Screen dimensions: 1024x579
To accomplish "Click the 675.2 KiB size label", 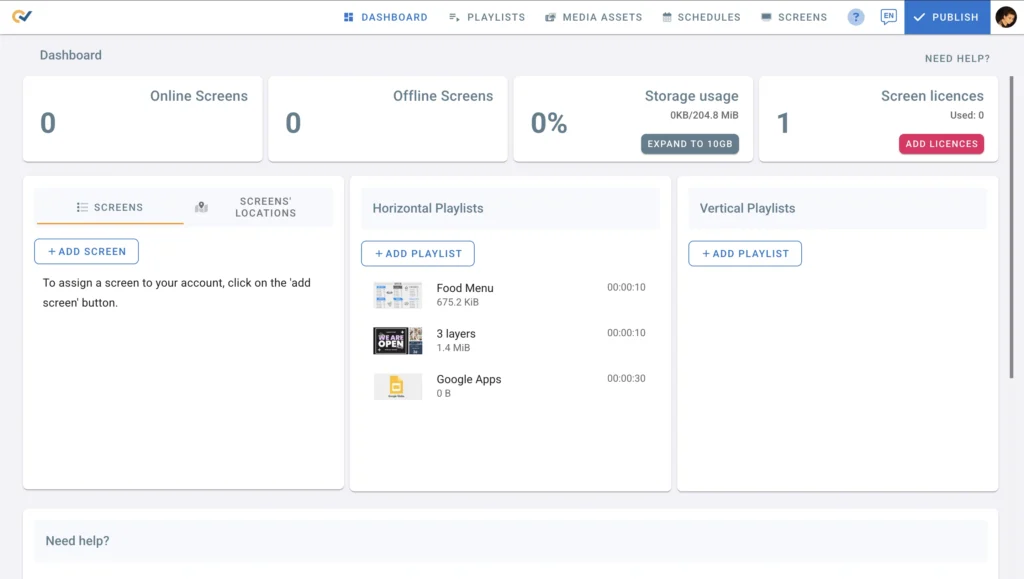I will [x=457, y=302].
